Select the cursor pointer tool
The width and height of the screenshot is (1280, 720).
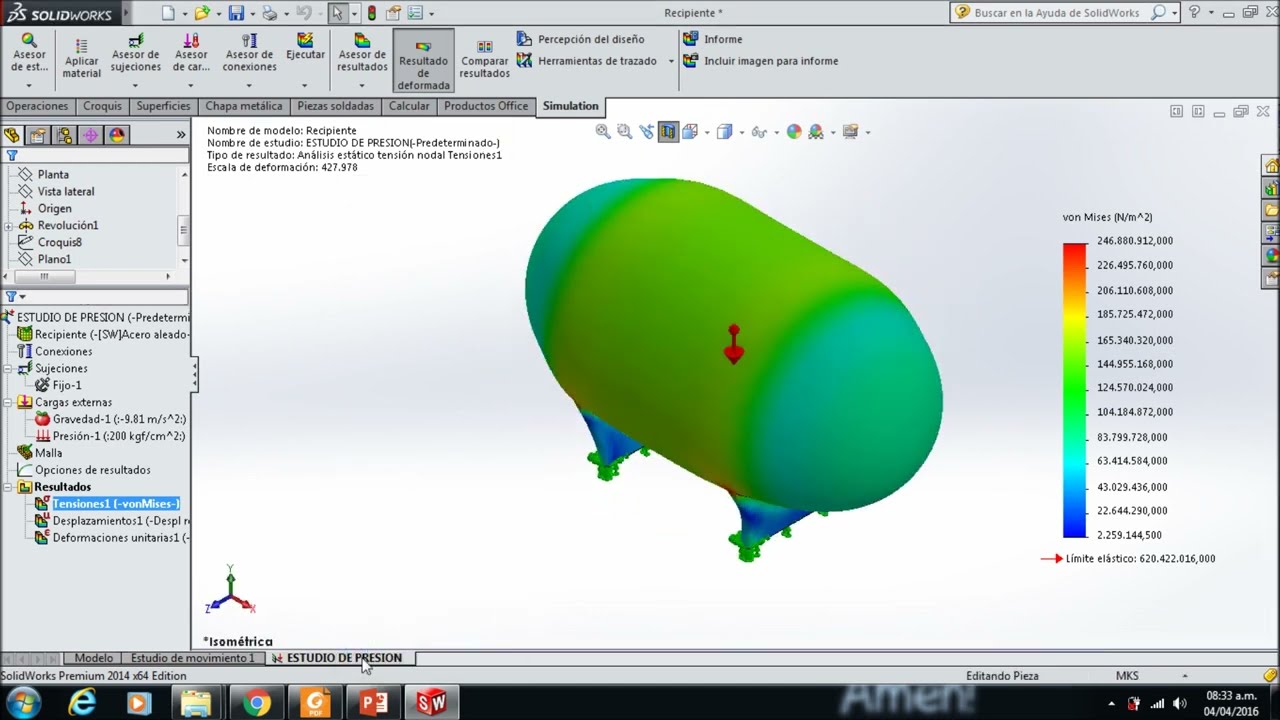(337, 13)
